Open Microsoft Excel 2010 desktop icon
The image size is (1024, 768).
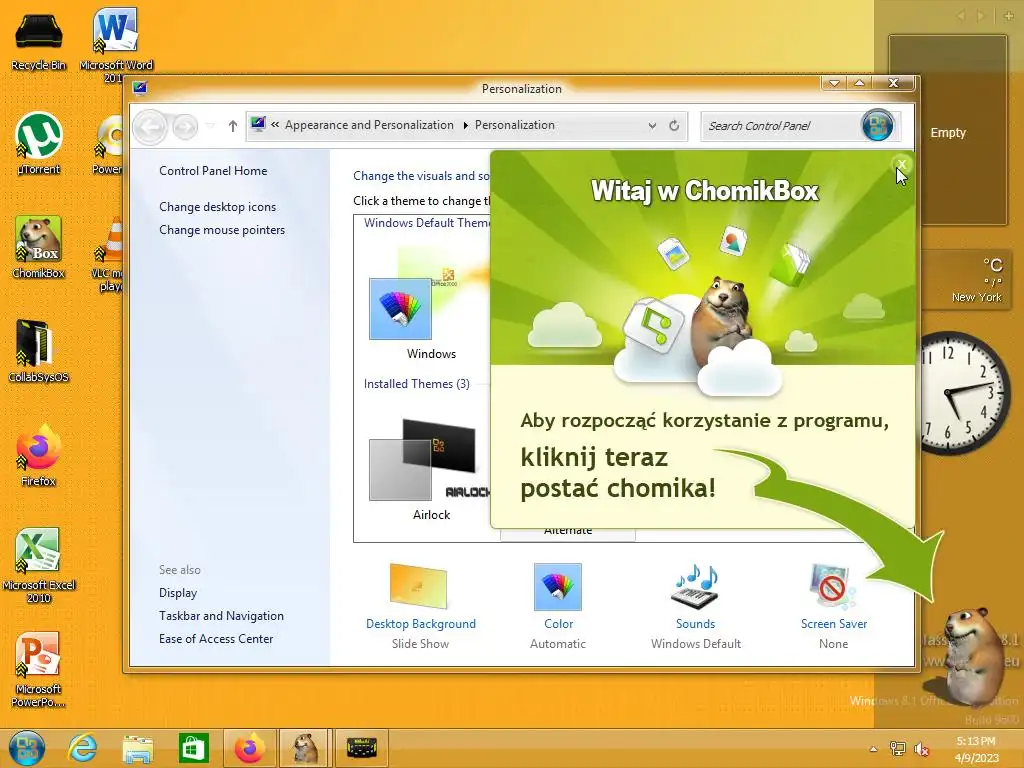(x=39, y=565)
